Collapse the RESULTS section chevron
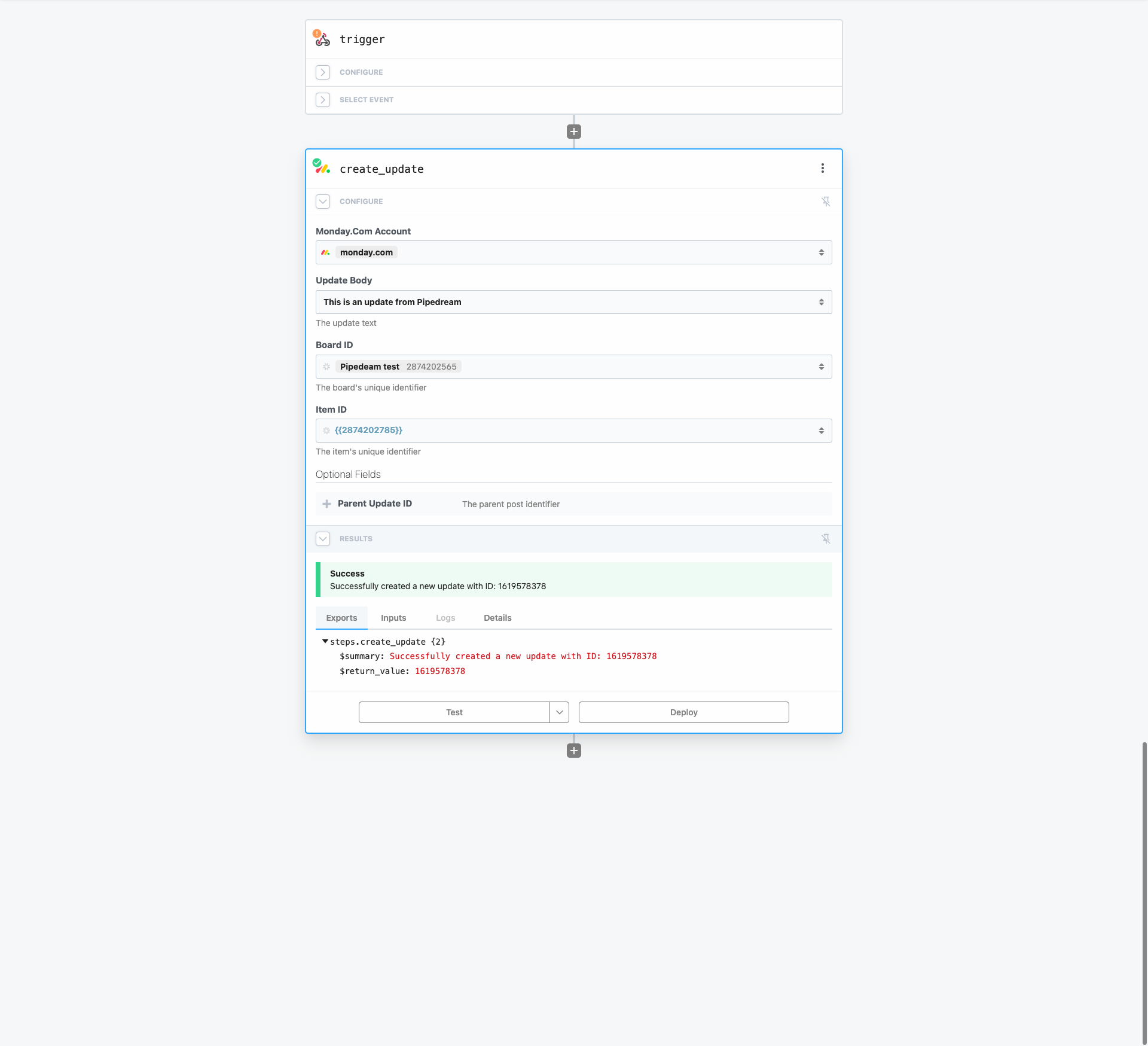The height and width of the screenshot is (1046, 1148). point(323,539)
